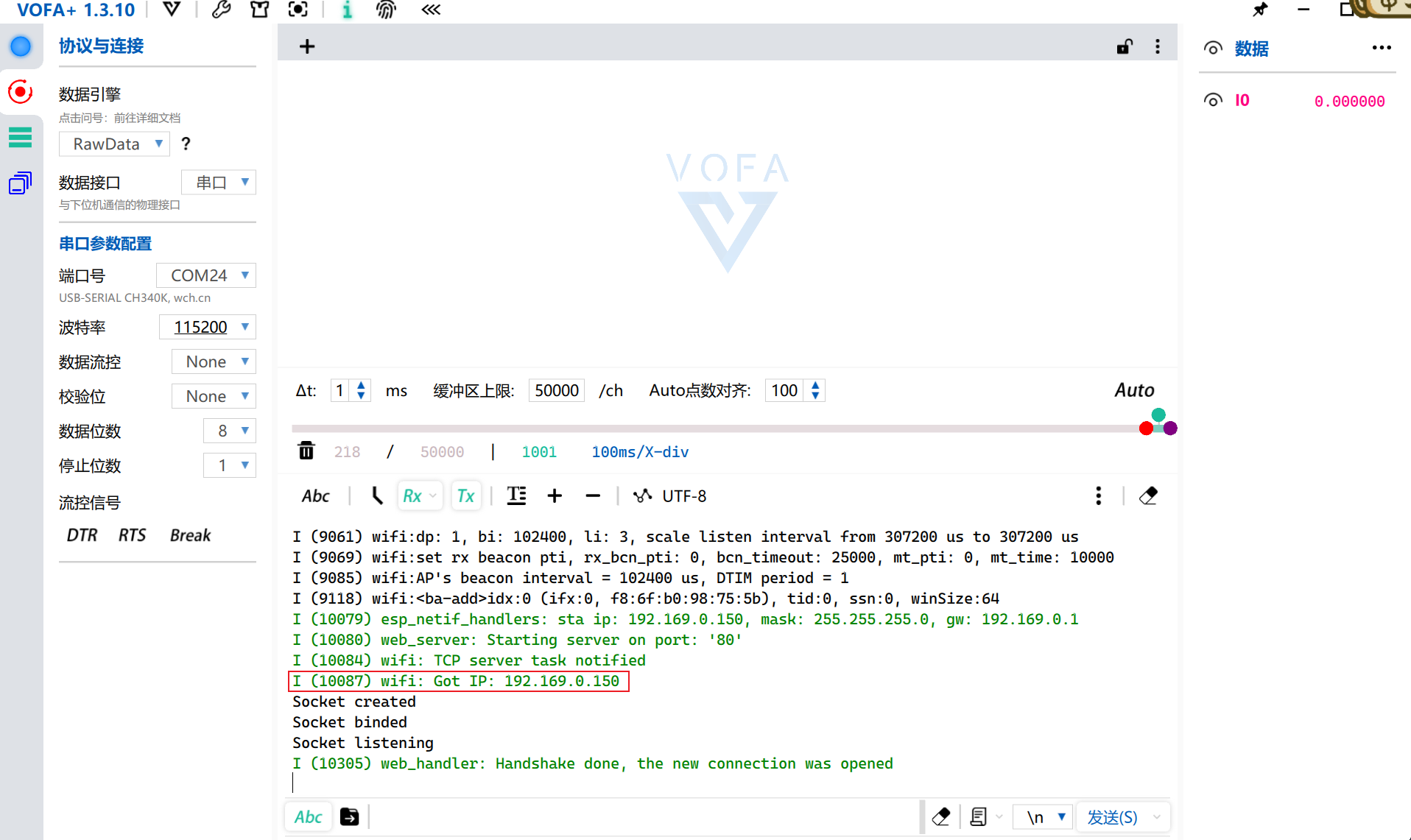Decrease font size with minus icon
Screen dimensions: 1411x840
(593, 495)
